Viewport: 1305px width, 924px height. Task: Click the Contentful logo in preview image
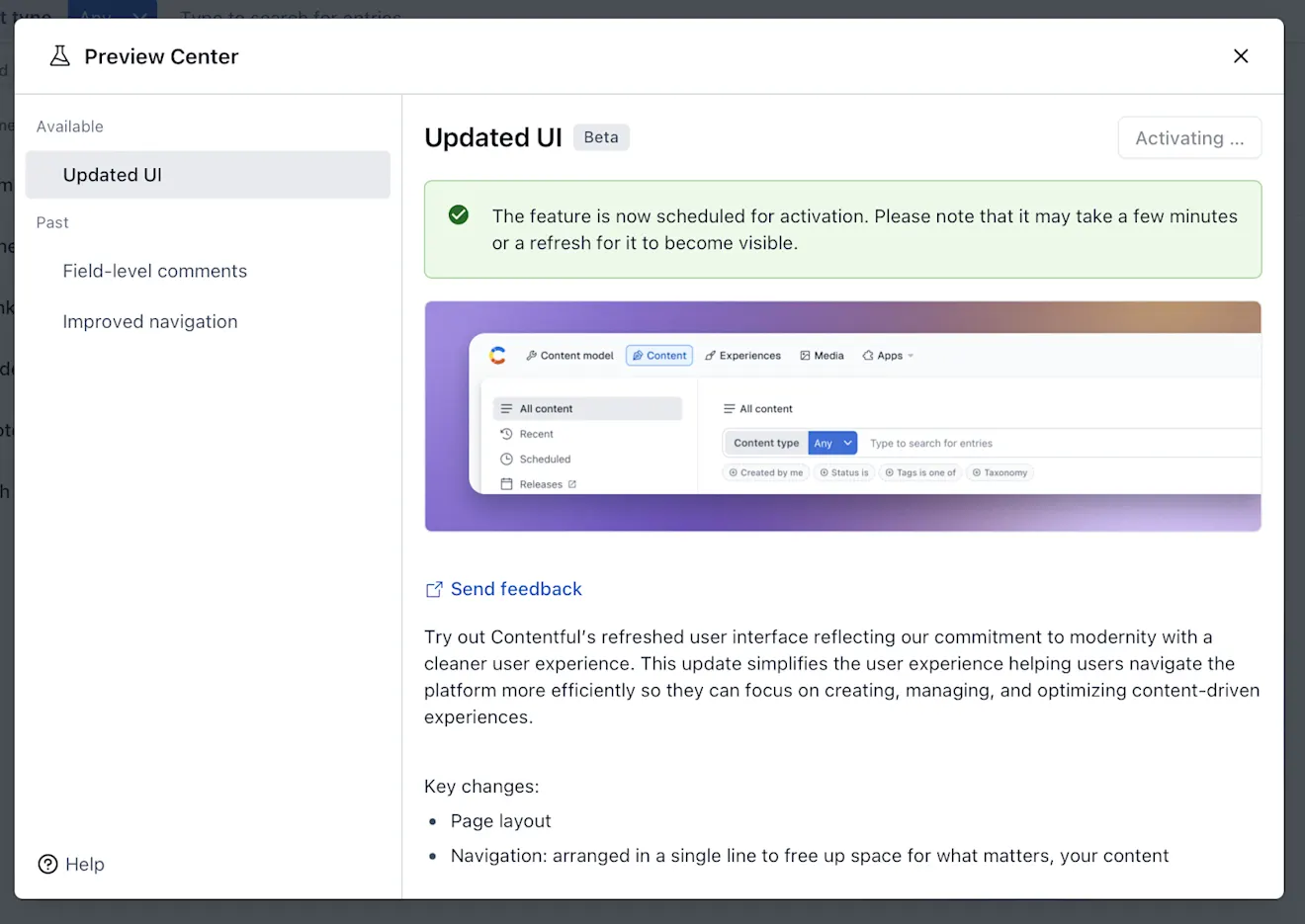[497, 355]
